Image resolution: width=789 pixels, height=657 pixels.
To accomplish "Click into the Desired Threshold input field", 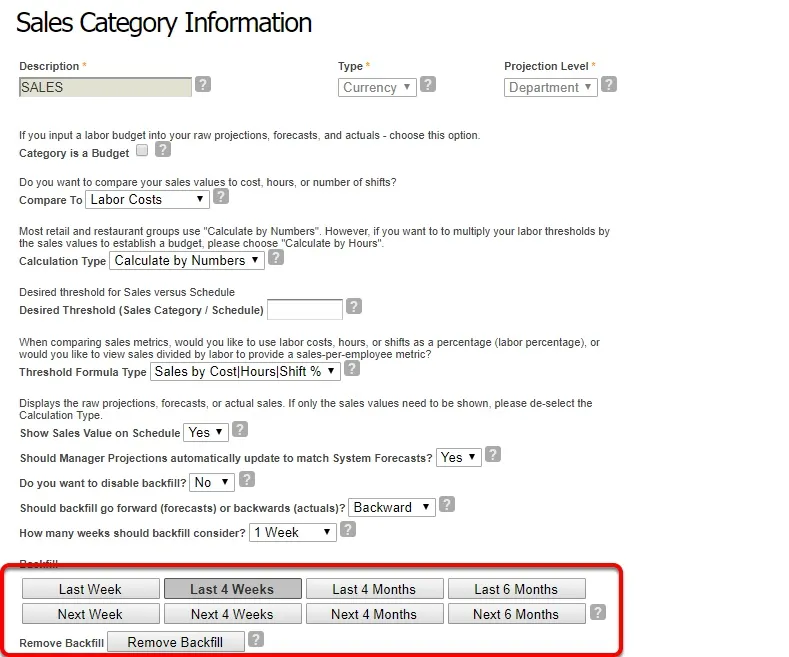I will coord(305,309).
